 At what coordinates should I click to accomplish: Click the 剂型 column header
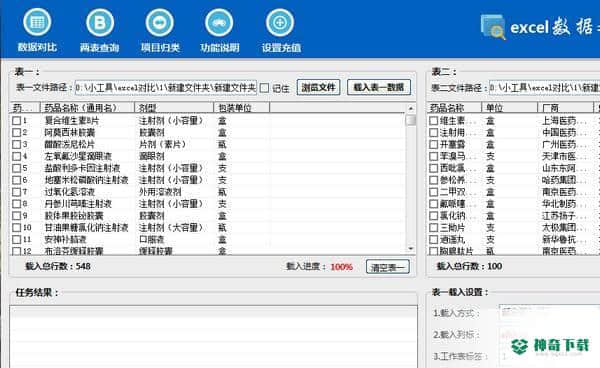click(174, 108)
